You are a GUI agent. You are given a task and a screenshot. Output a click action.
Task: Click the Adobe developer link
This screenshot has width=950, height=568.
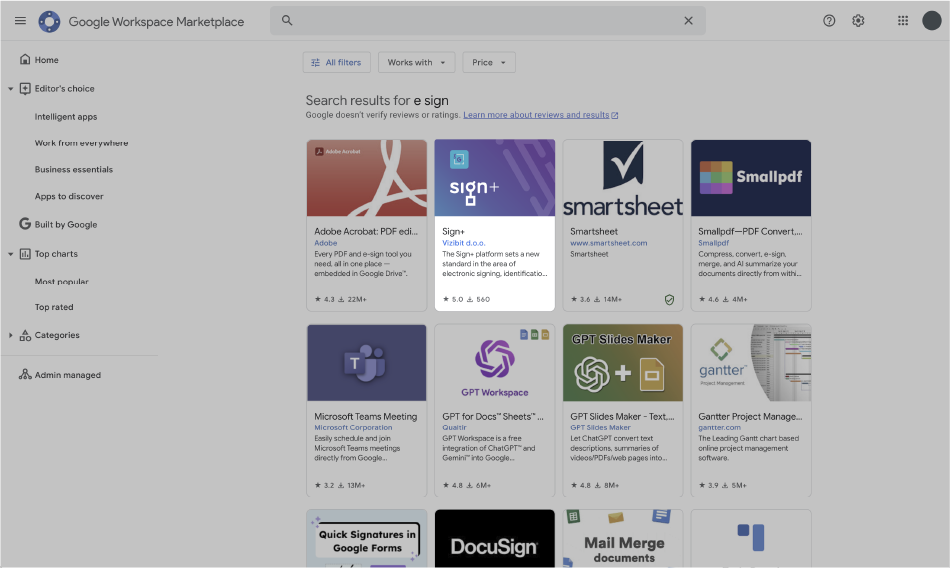click(325, 243)
